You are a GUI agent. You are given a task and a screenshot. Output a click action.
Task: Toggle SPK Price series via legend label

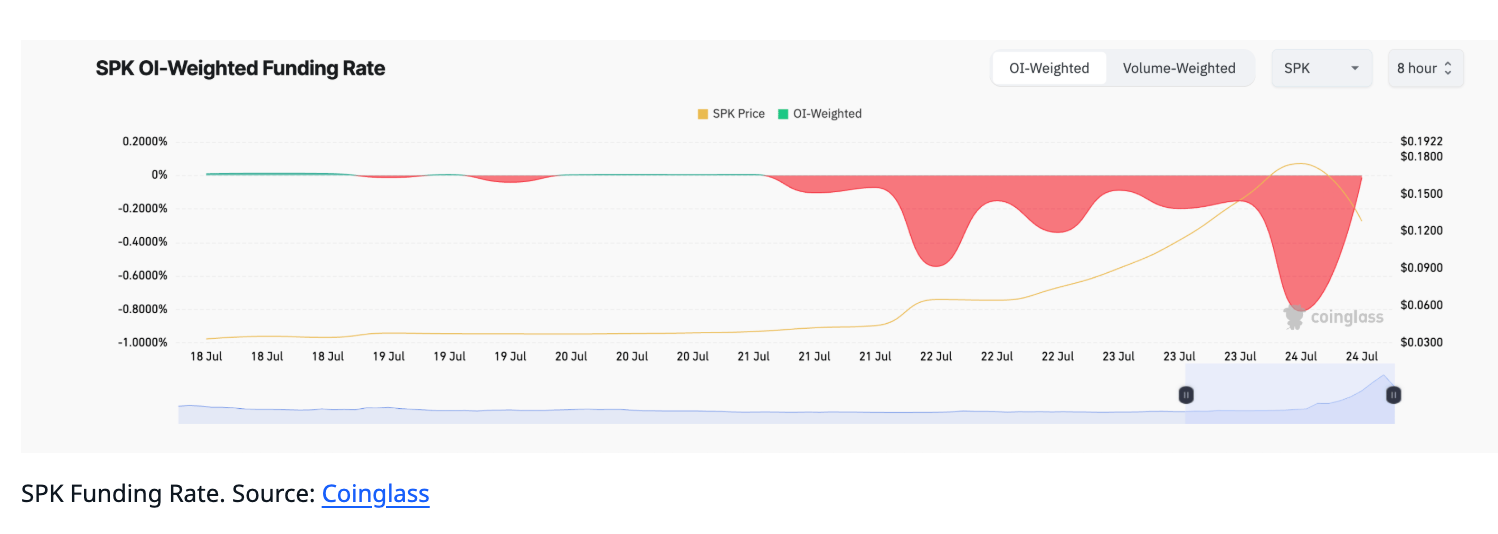click(x=738, y=114)
